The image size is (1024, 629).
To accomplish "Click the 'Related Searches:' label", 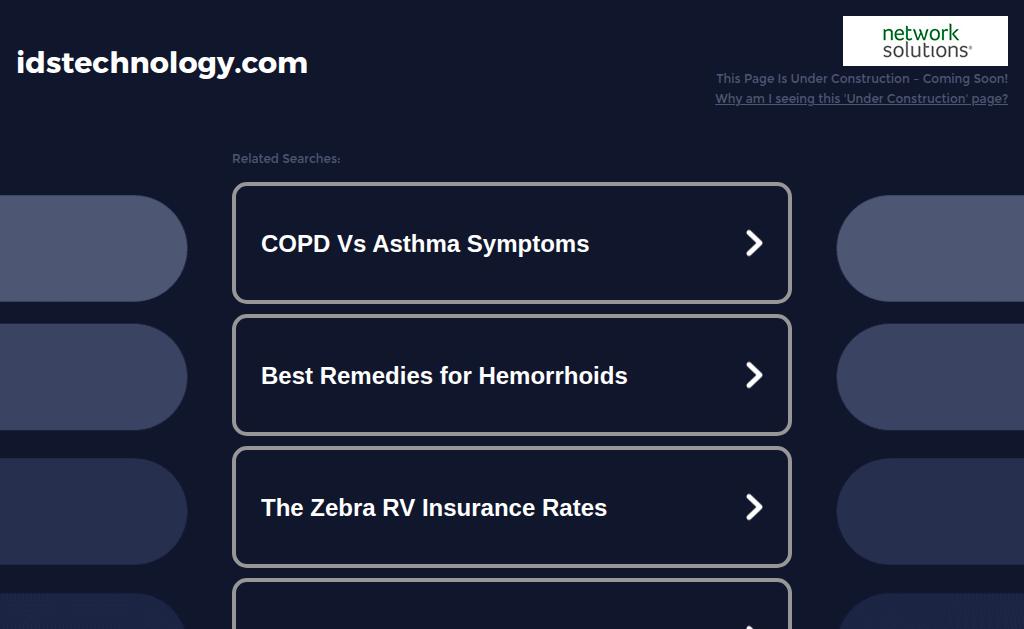I will 286,159.
